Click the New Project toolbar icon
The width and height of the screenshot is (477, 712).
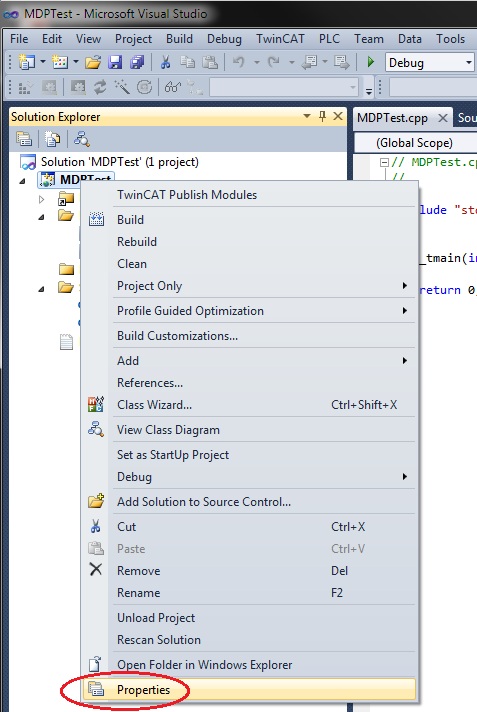[26, 62]
